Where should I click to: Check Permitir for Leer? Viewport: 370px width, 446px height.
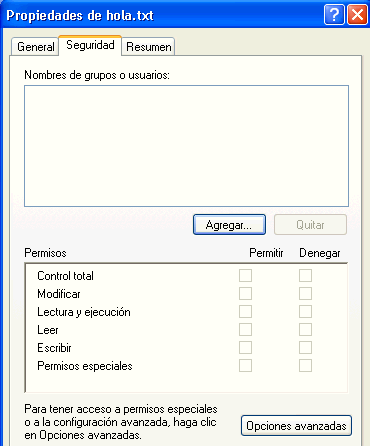point(245,330)
